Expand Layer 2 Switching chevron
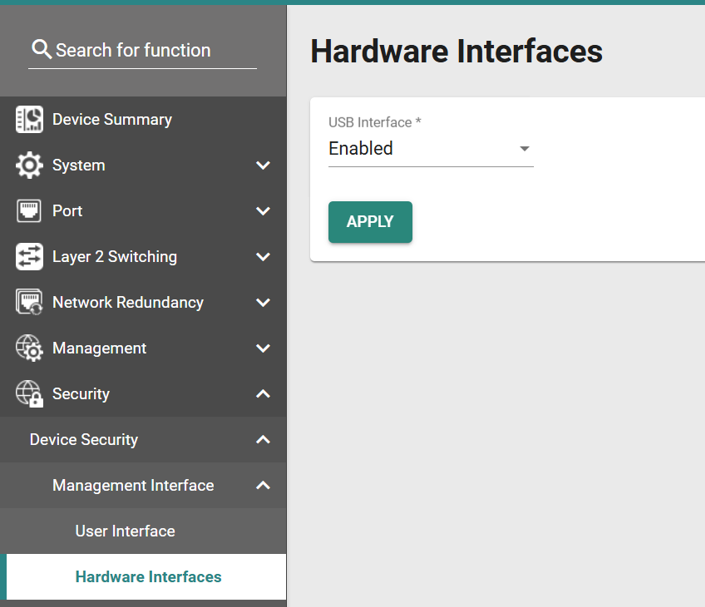705x607 pixels. click(x=263, y=256)
